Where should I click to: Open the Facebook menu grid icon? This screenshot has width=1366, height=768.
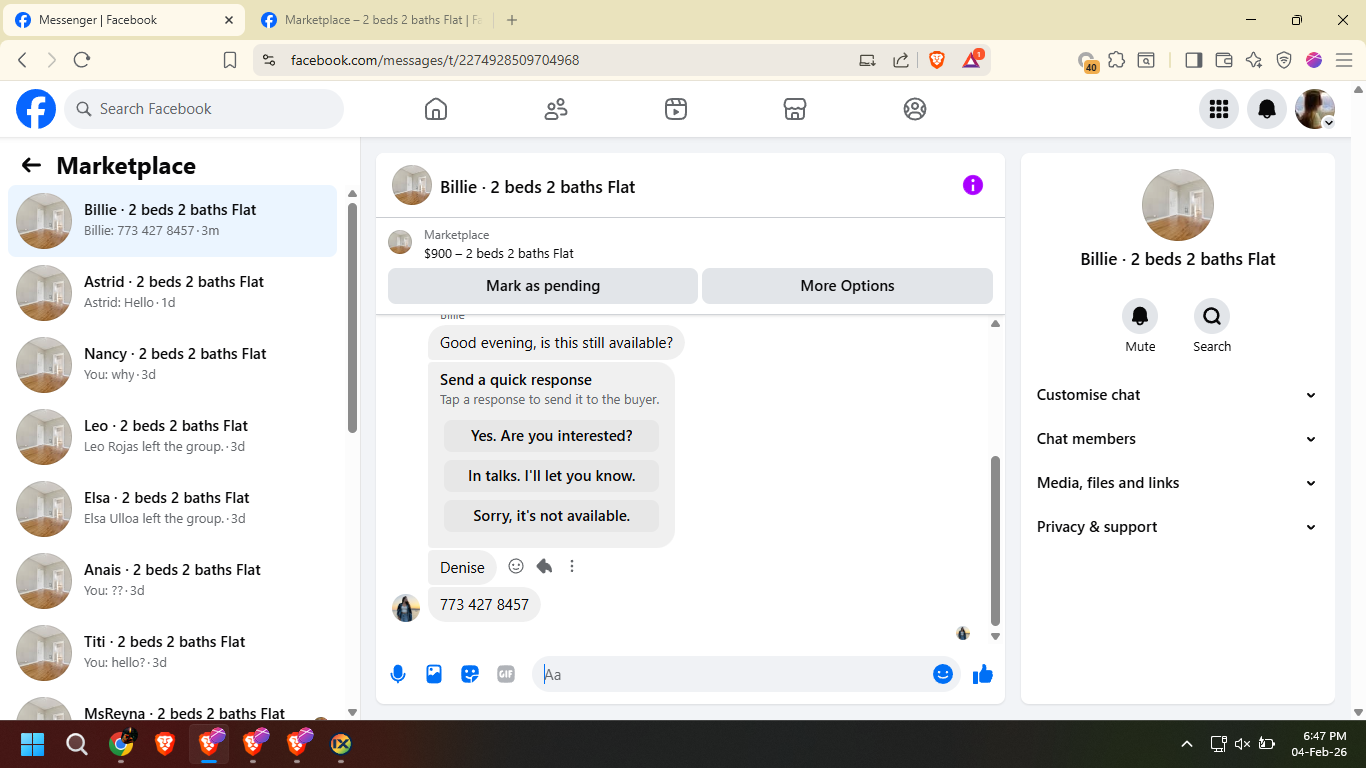click(x=1219, y=109)
